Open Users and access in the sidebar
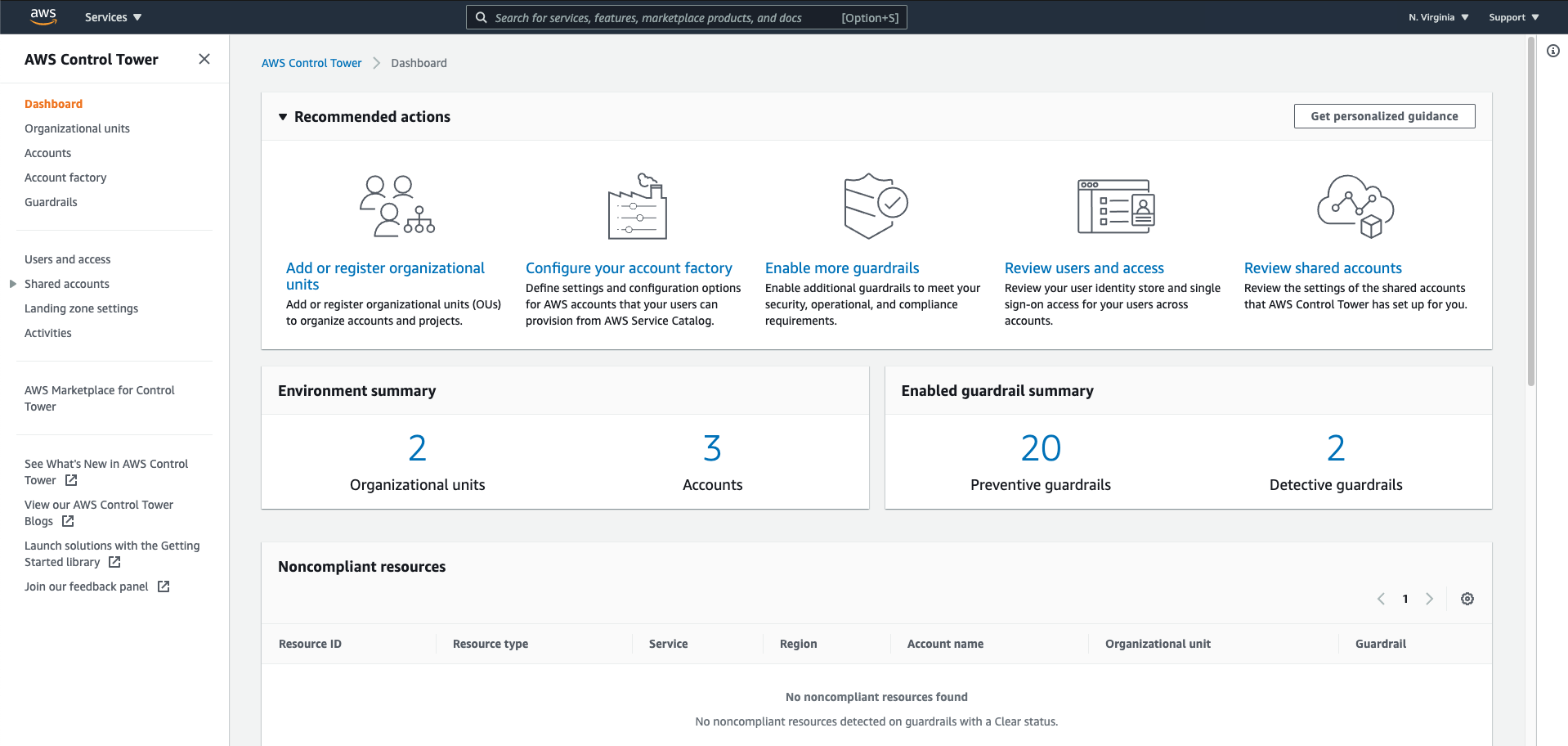The image size is (1568, 746). coord(67,259)
